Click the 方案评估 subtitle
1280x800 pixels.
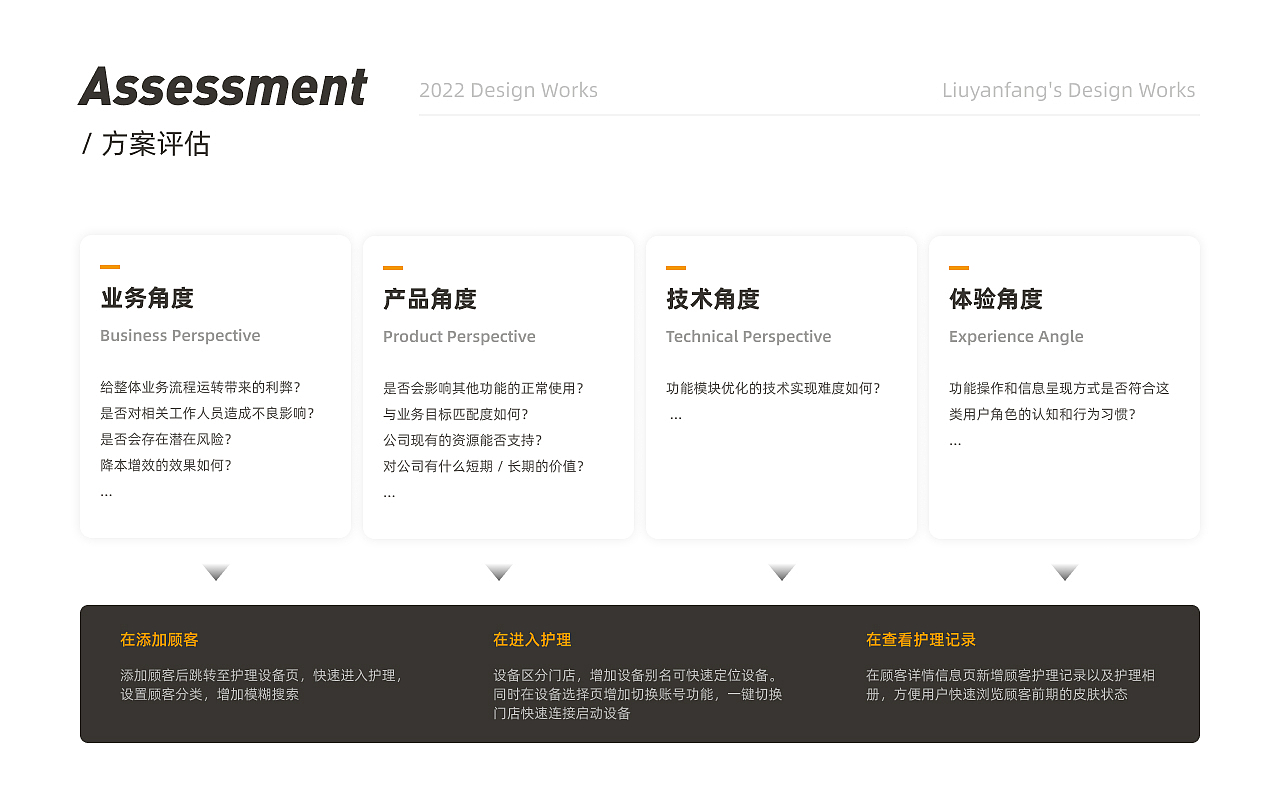click(x=156, y=144)
